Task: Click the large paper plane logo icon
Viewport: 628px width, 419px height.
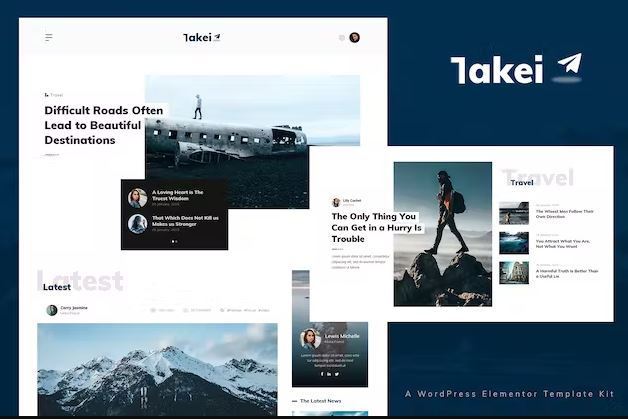Action: (569, 66)
